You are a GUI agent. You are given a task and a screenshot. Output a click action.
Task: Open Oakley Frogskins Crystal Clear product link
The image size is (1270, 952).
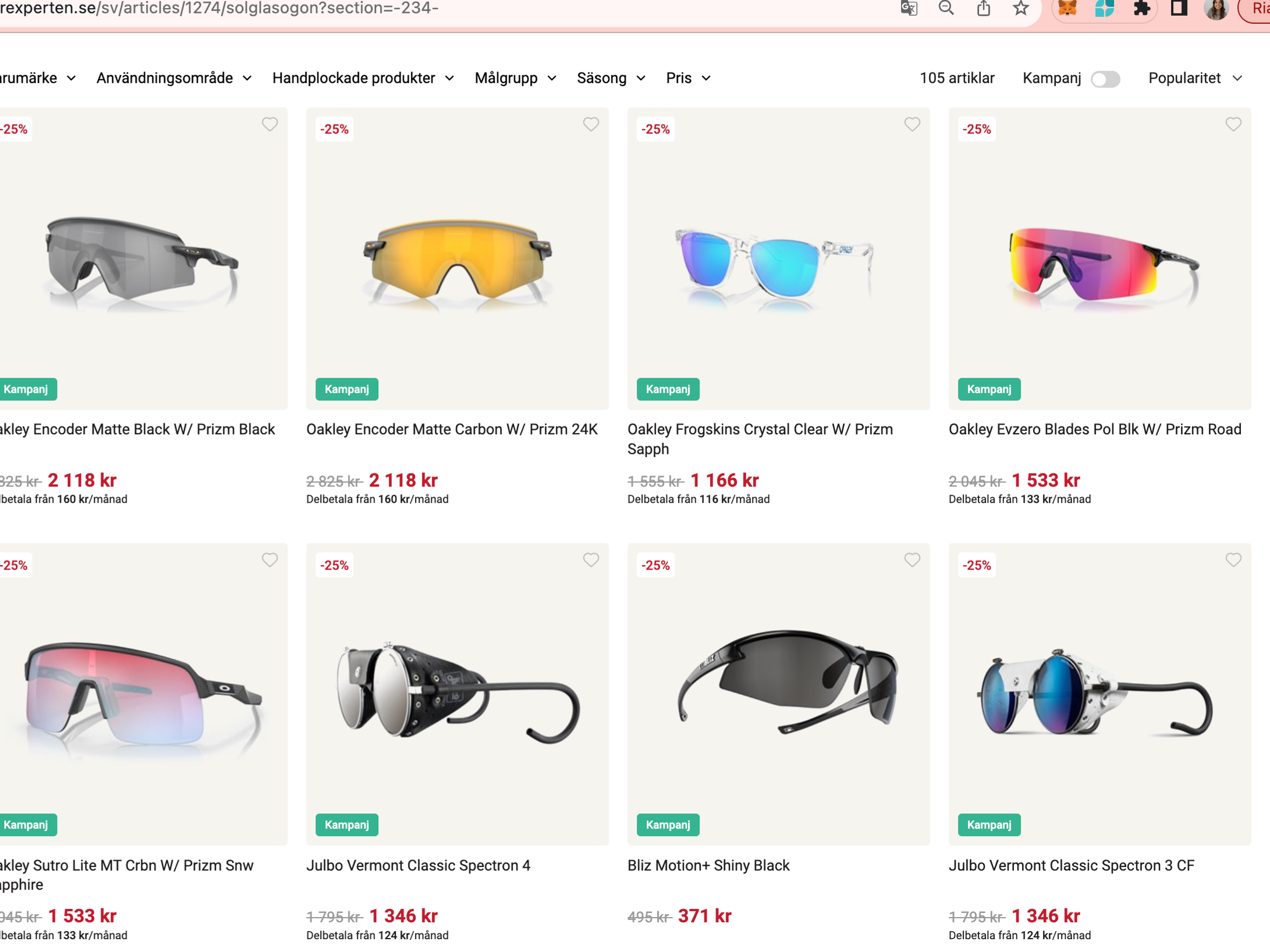[760, 439]
